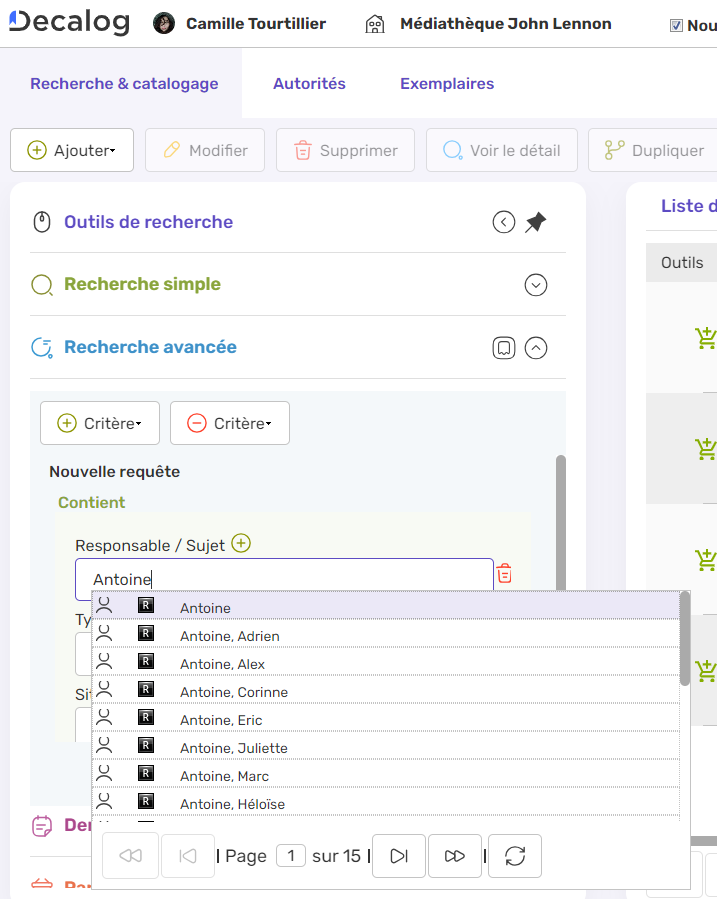The width and height of the screenshot is (717, 899).
Task: Click the Dupliquer button
Action: pos(653,150)
